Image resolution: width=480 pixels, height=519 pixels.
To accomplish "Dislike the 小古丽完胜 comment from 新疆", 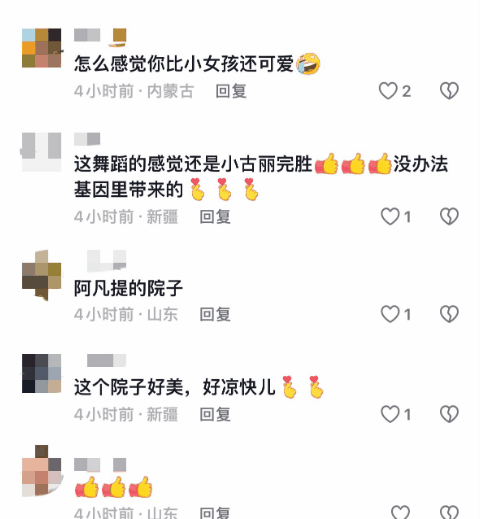I will click(449, 217).
